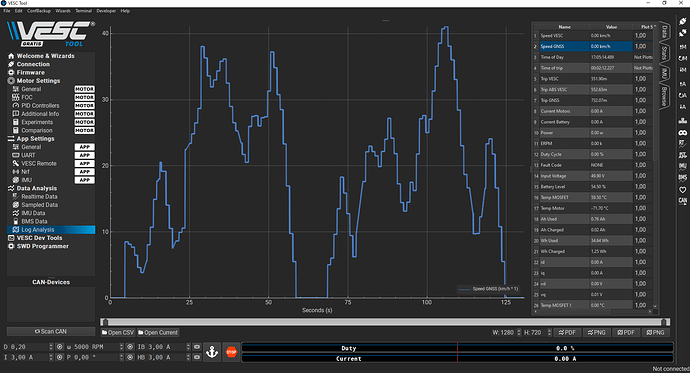Click Read Motor Configuration up-arrow M icon

click(x=683, y=46)
